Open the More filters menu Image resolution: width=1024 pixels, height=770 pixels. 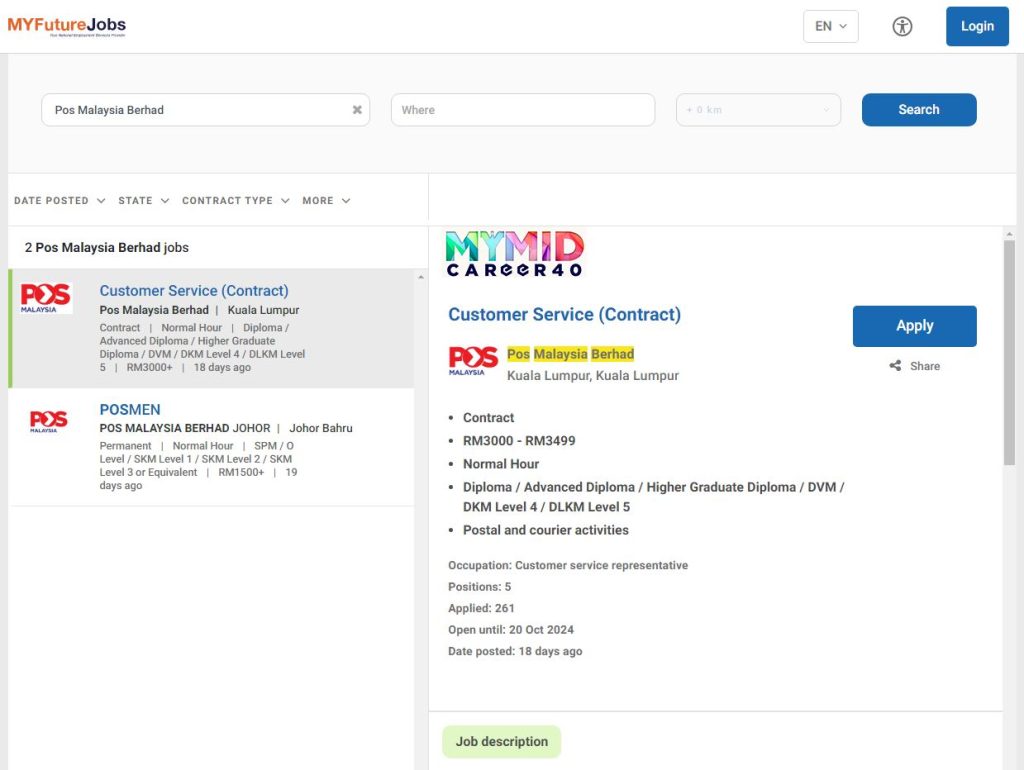326,201
